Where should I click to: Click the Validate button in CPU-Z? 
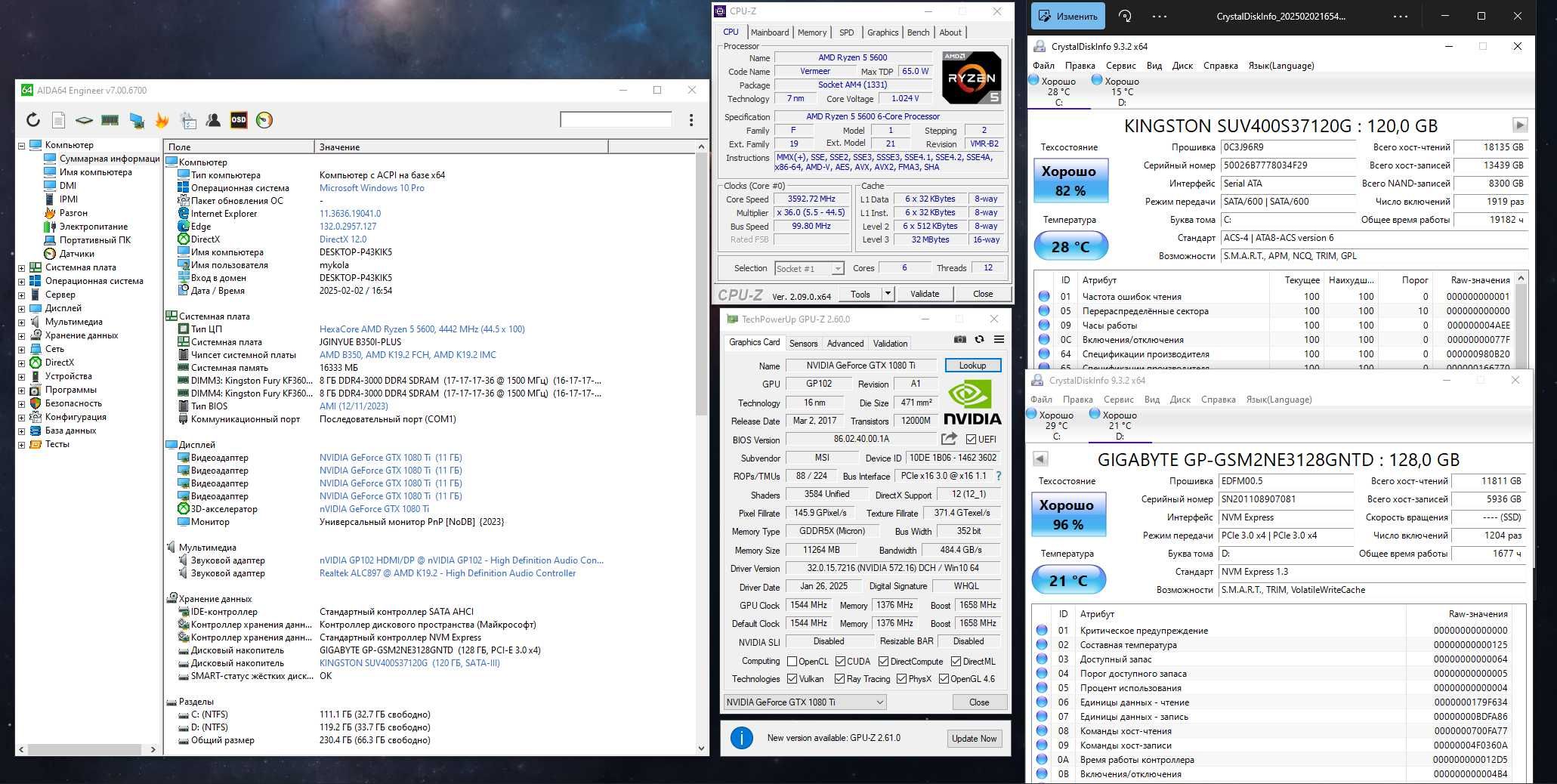[x=925, y=294]
